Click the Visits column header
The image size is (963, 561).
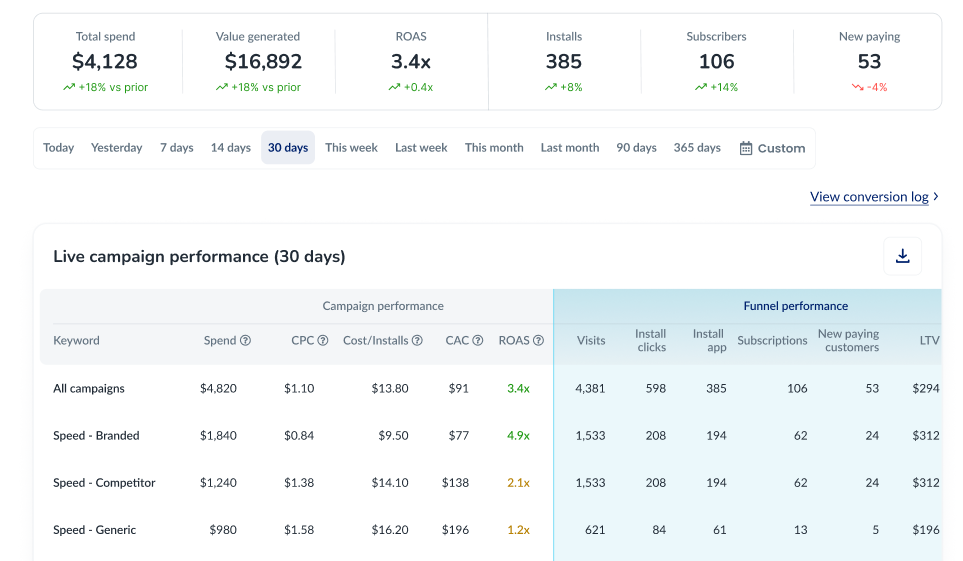point(591,340)
